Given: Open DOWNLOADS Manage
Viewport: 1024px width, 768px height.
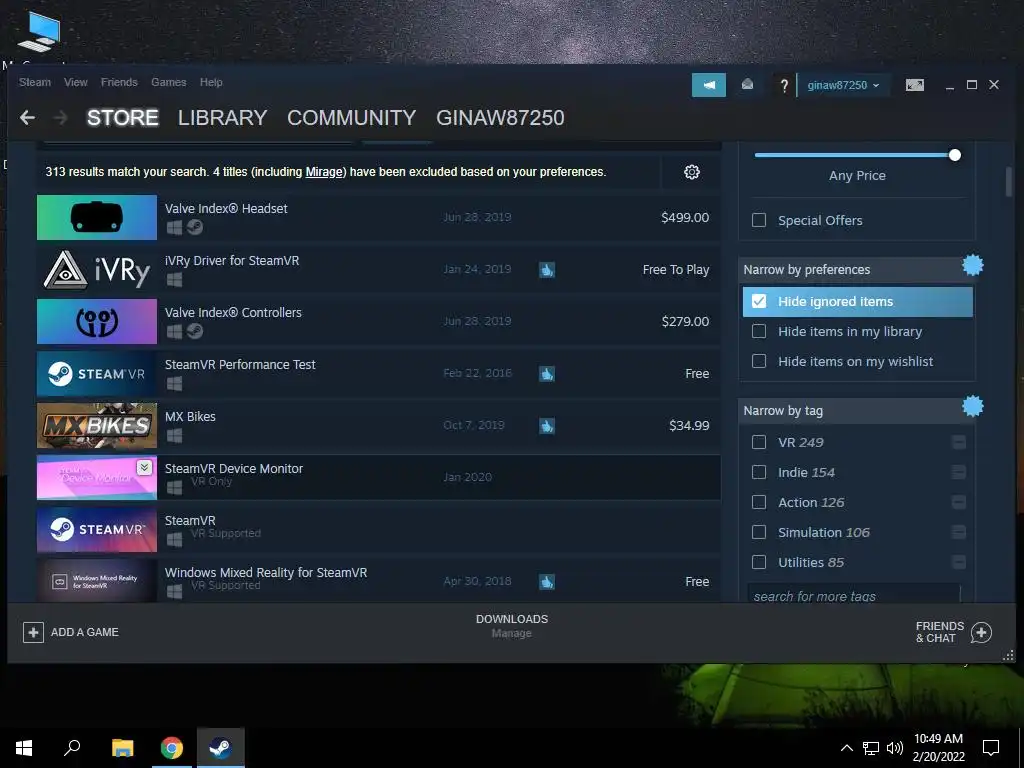Looking at the screenshot, I should pos(511,626).
